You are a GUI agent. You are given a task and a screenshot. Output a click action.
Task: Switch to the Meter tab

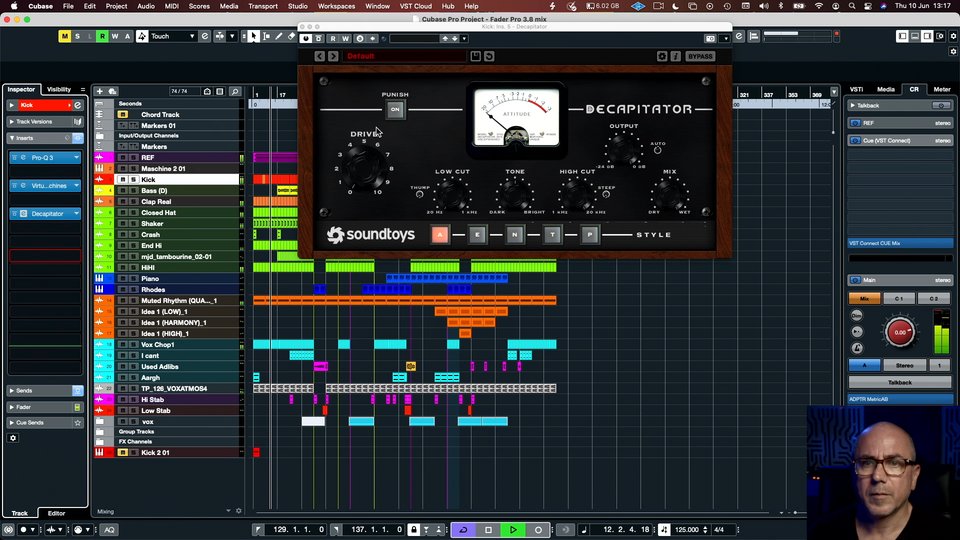[x=942, y=89]
